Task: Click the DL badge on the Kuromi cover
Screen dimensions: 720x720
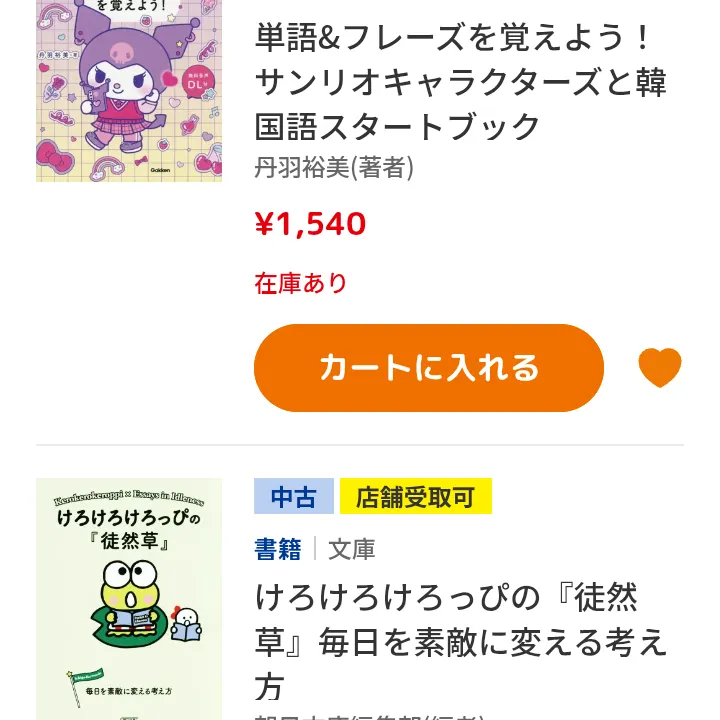Action: 196,82
